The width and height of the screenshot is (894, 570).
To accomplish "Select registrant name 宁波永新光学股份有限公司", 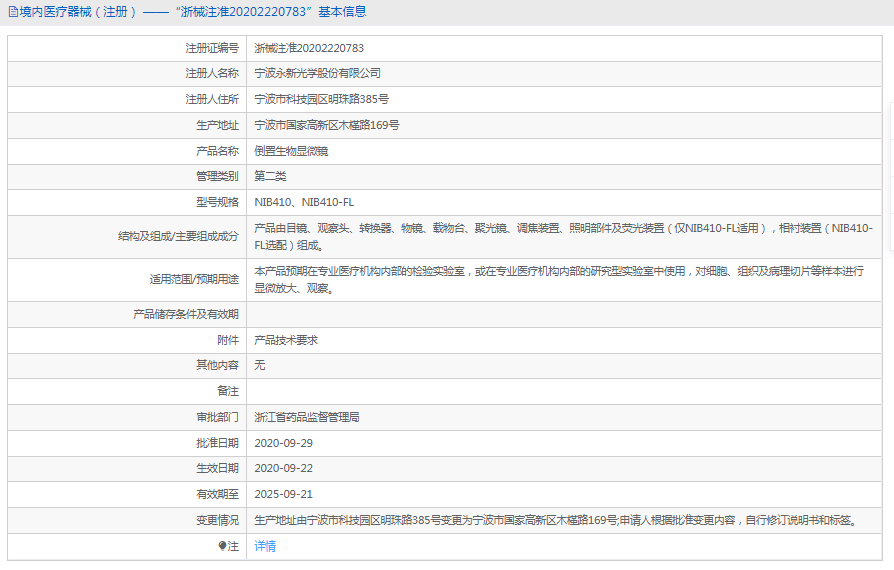I will point(318,74).
